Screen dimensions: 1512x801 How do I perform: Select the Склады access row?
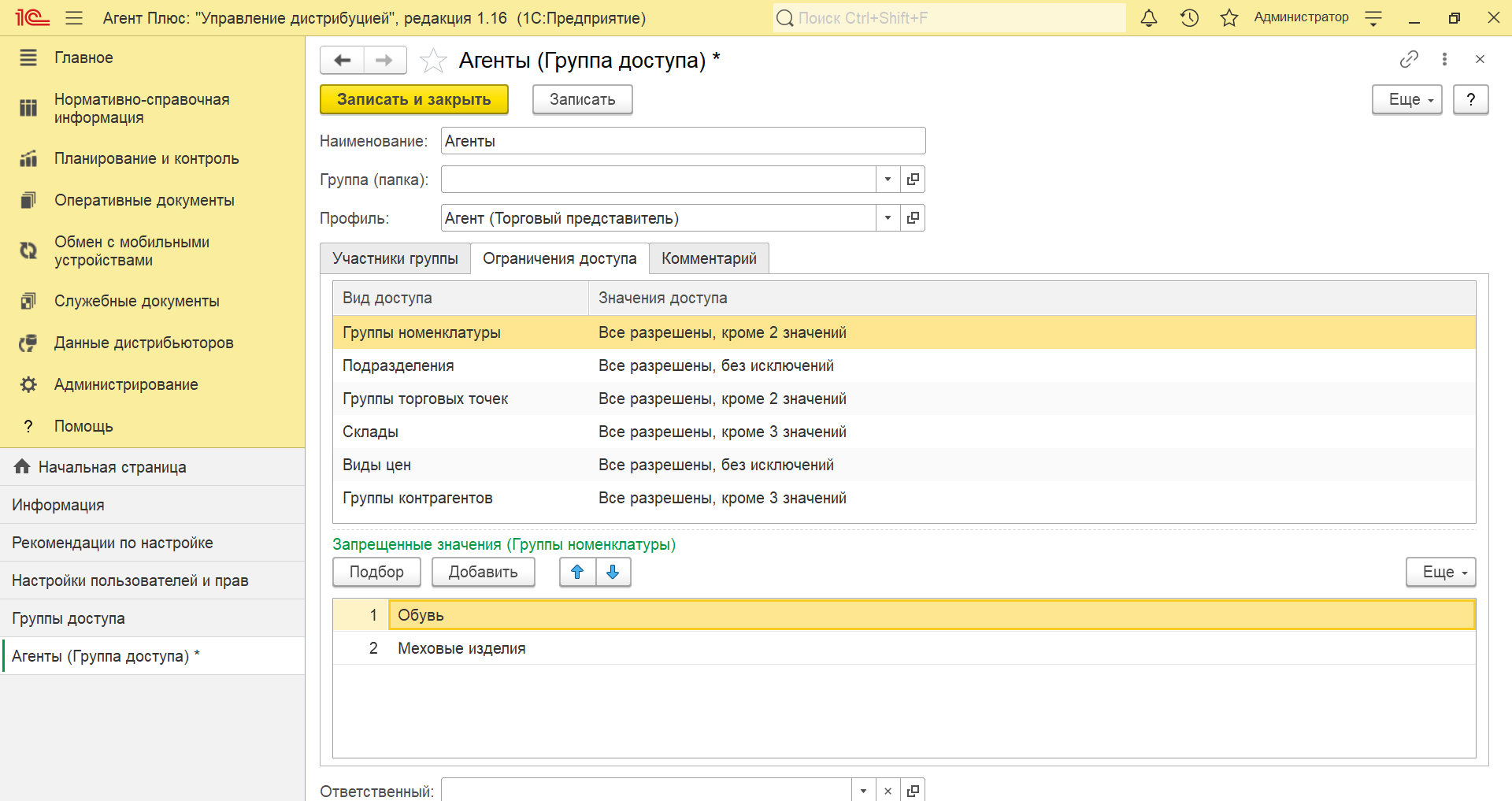904,432
